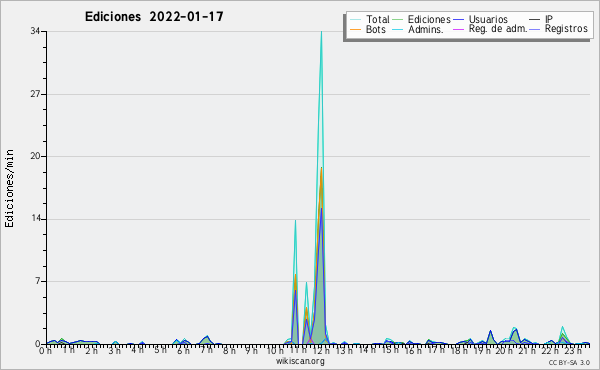This screenshot has height=370, width=600.
Task: Click the Reg. de adm. legend label
Action: 498,29
